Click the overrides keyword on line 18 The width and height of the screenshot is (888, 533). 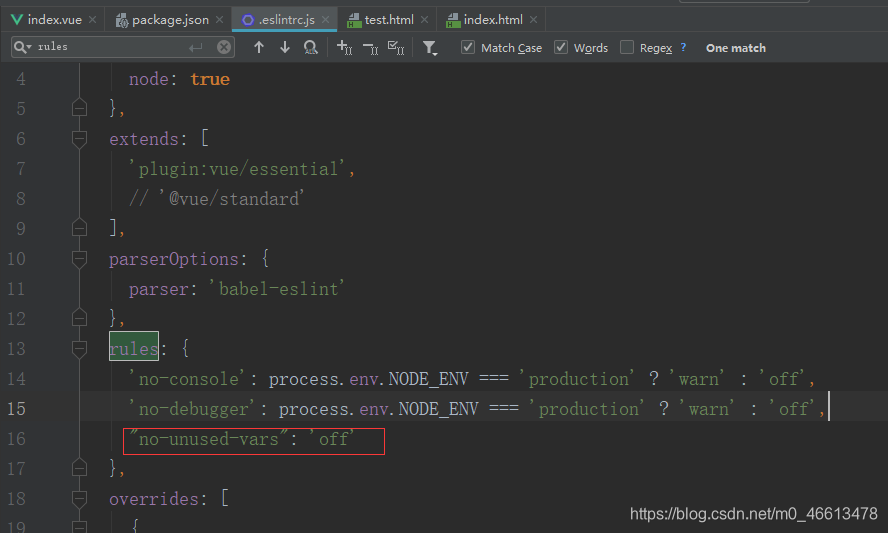(x=154, y=499)
